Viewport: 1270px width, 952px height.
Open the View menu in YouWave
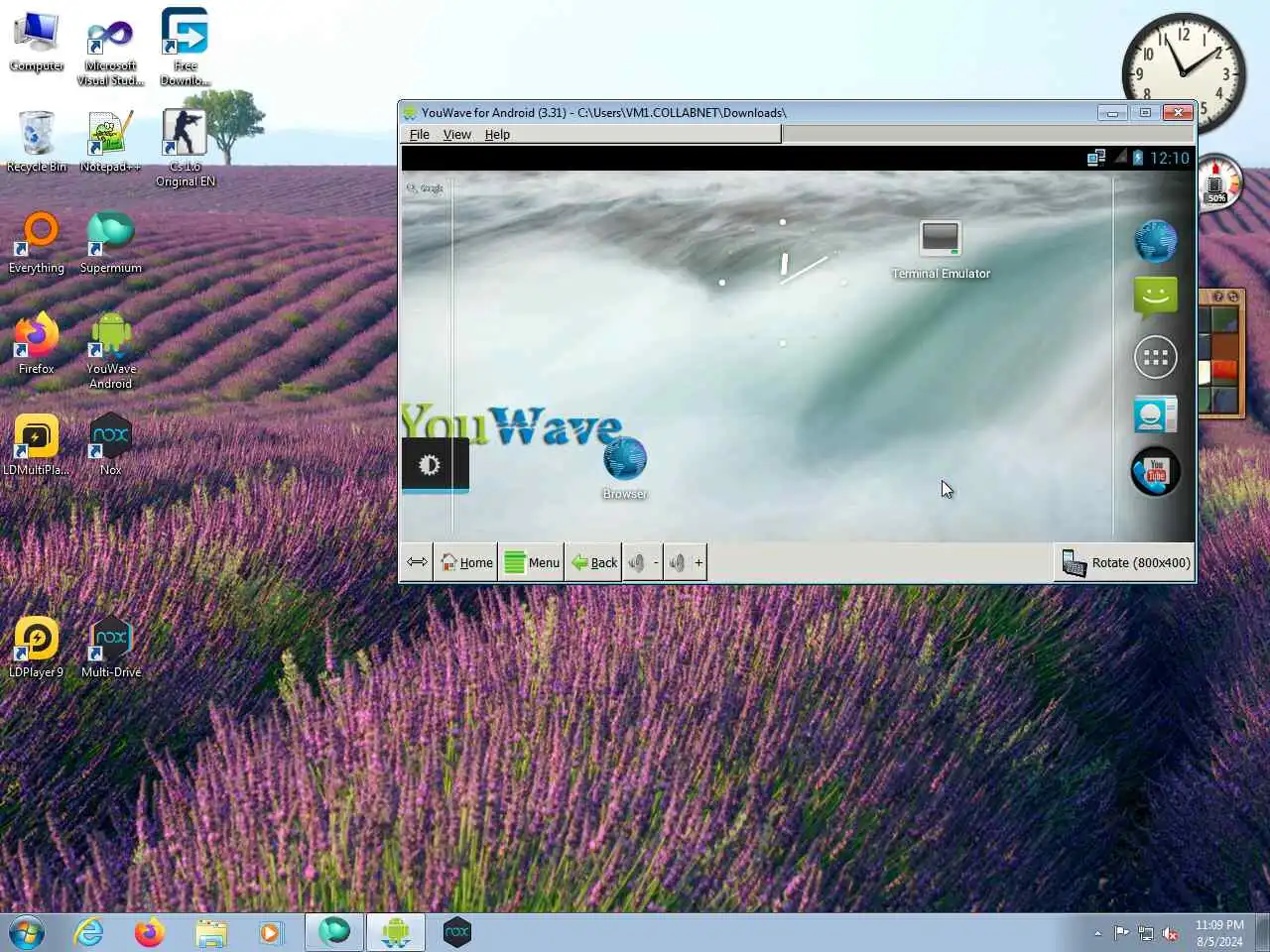(456, 135)
